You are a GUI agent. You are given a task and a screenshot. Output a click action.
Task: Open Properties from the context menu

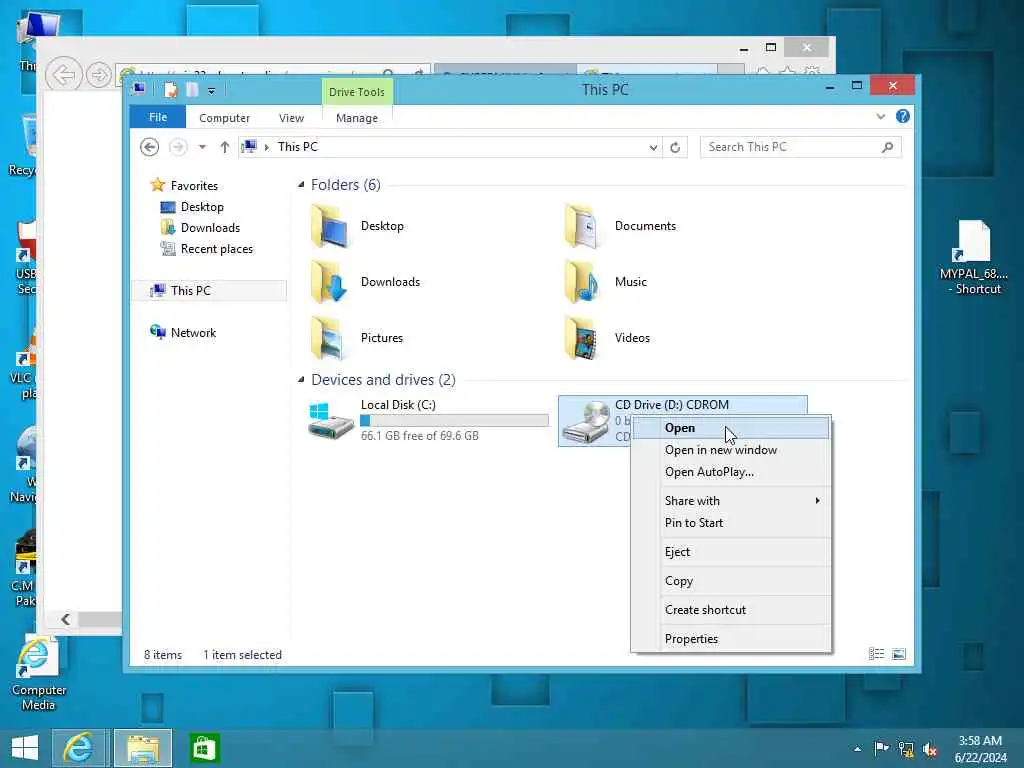tap(731, 639)
